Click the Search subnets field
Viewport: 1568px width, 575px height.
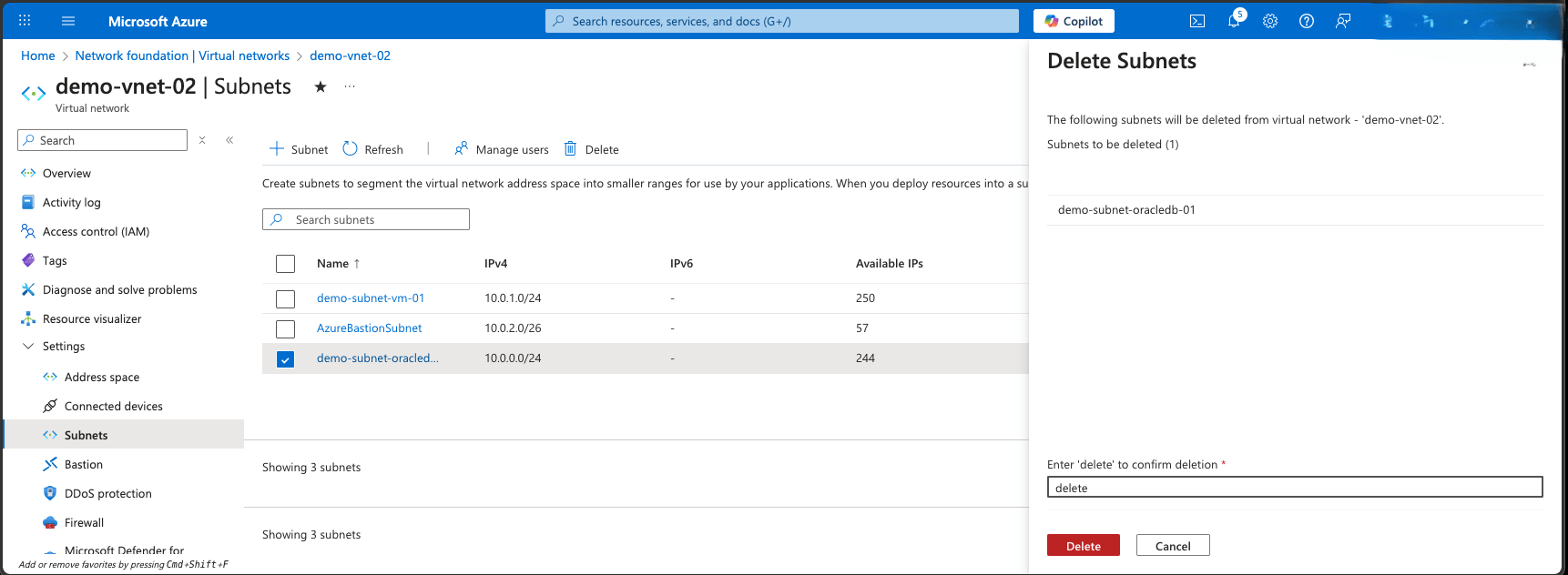366,219
